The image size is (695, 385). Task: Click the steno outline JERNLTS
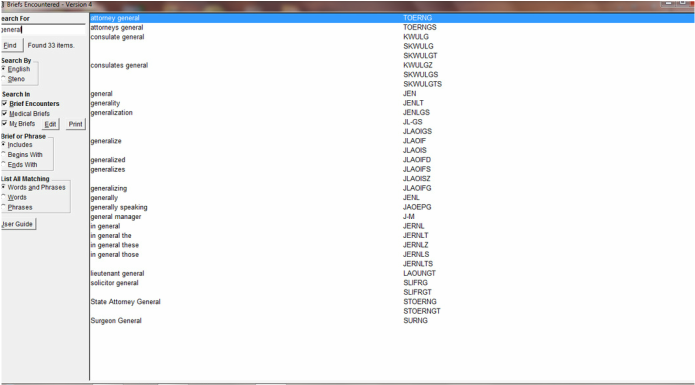pos(418,264)
